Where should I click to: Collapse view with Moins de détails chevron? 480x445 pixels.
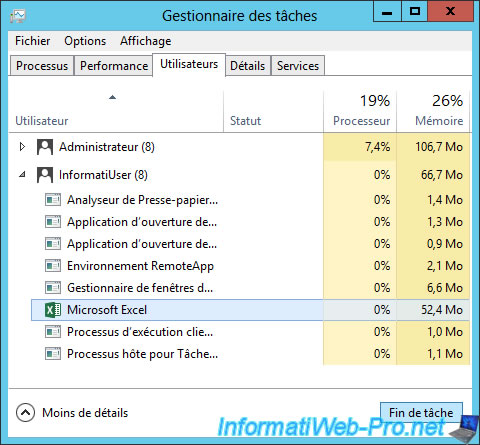(25, 413)
